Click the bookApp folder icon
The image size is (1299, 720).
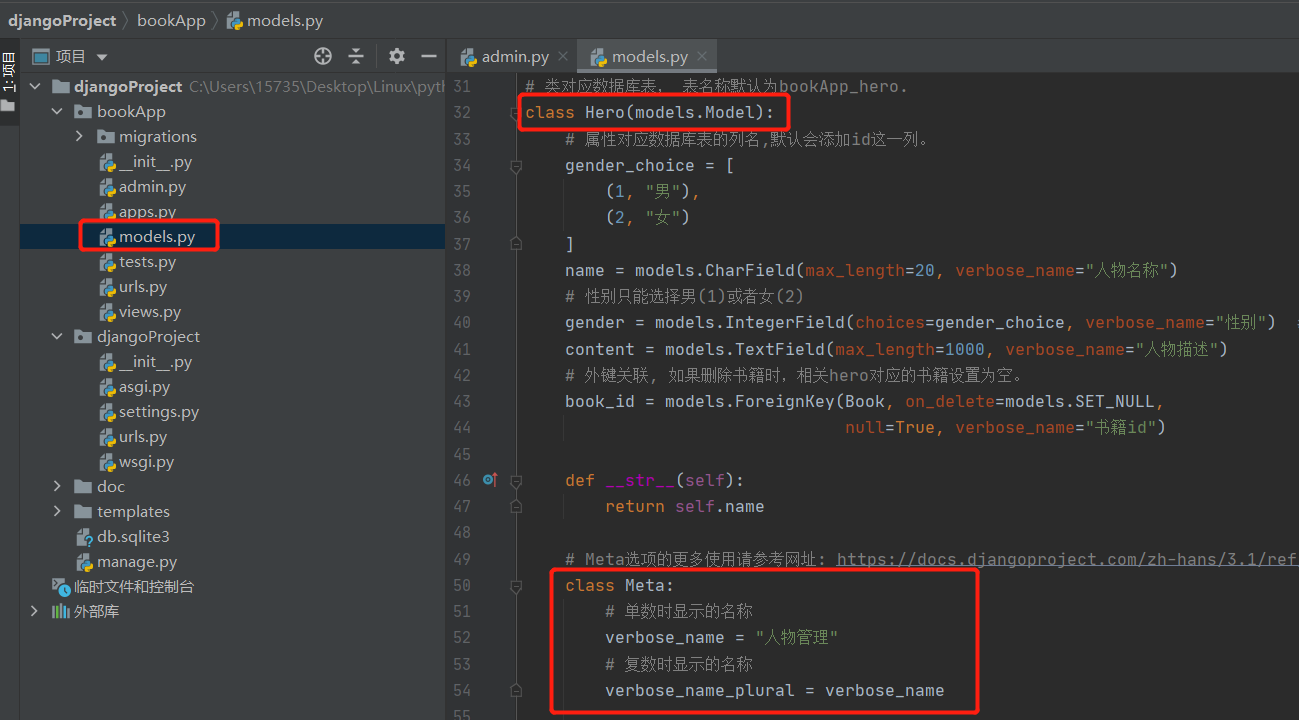click(84, 112)
